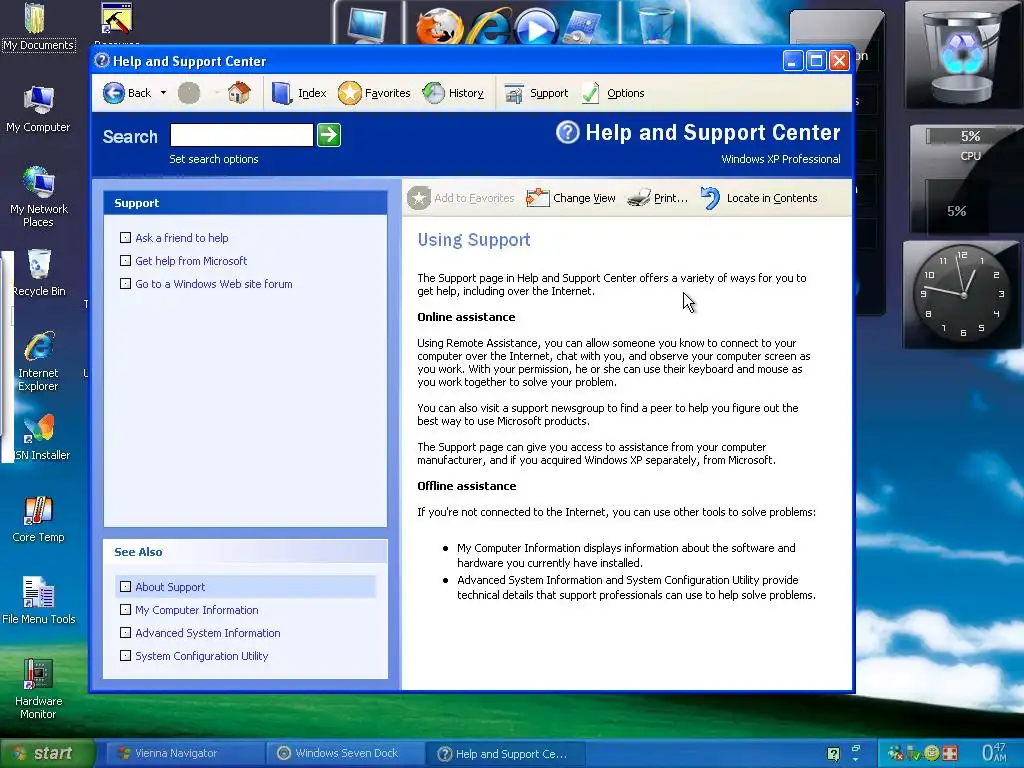Click the Help and Support title bar icon

(101, 61)
